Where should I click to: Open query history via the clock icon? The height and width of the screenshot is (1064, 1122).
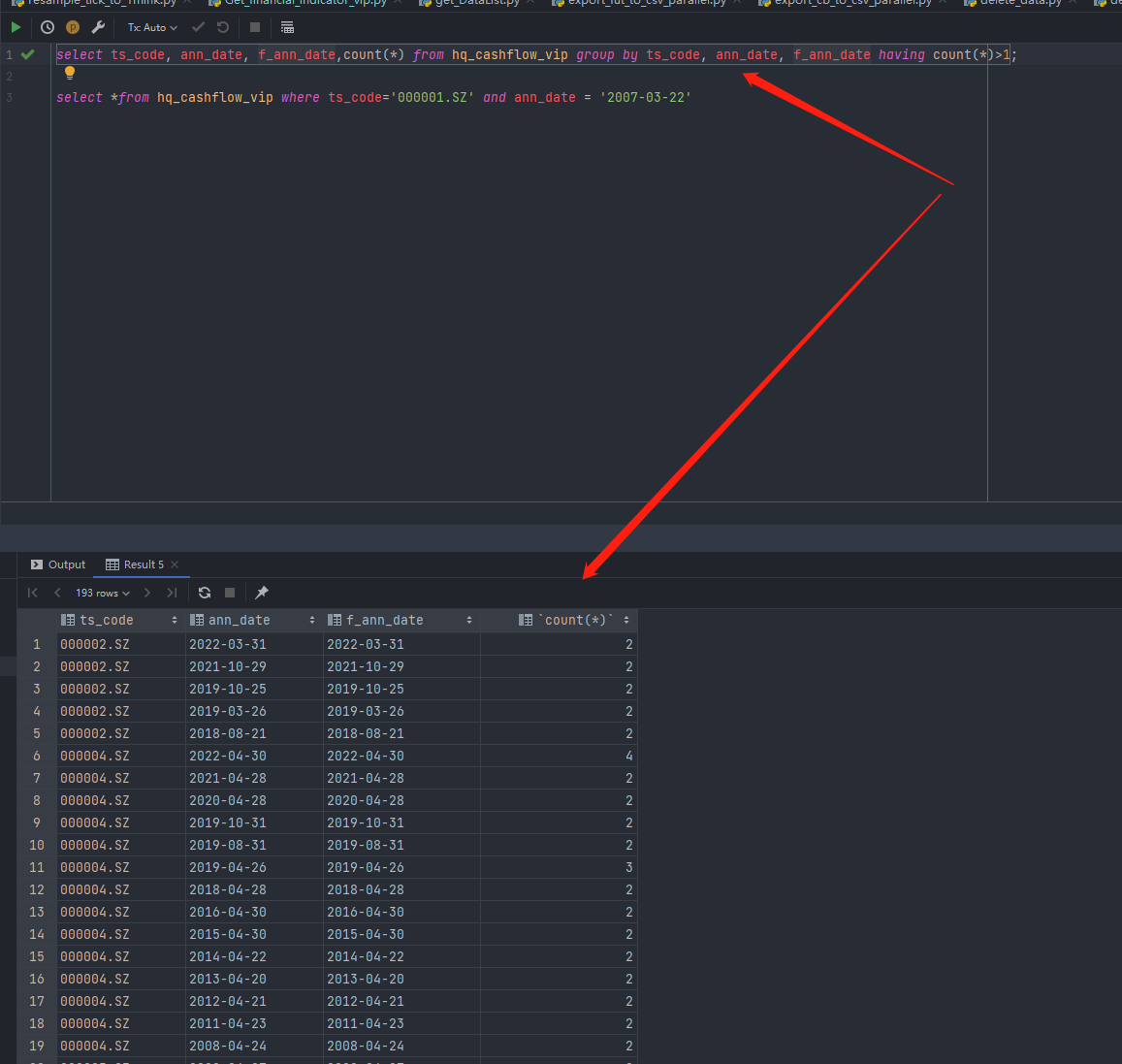(47, 27)
